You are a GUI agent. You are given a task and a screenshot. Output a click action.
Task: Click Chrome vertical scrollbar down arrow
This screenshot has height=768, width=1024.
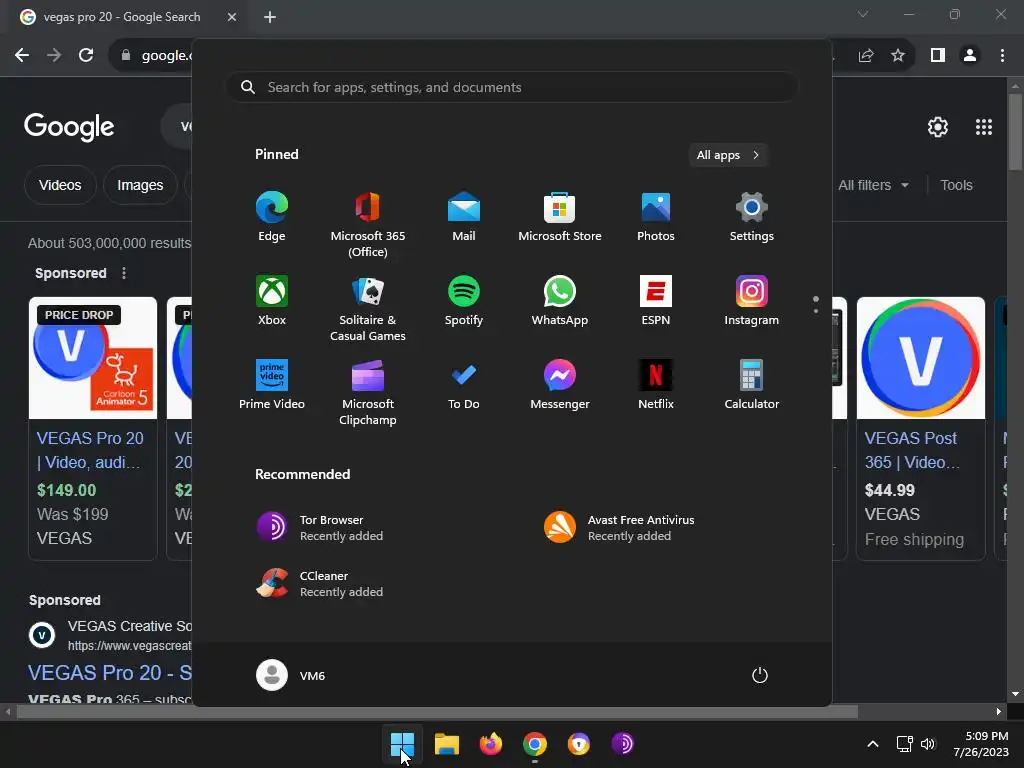coord(1015,694)
